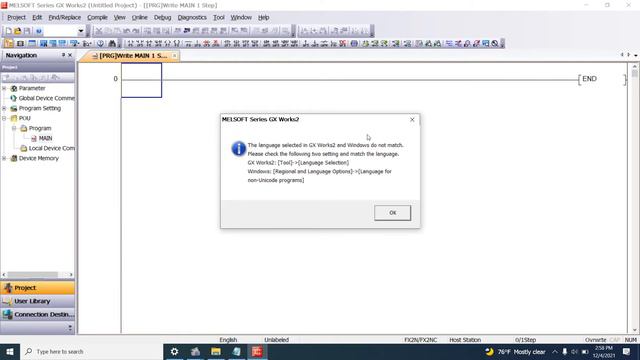
Task: Open the Compile menu
Action: 97,18
